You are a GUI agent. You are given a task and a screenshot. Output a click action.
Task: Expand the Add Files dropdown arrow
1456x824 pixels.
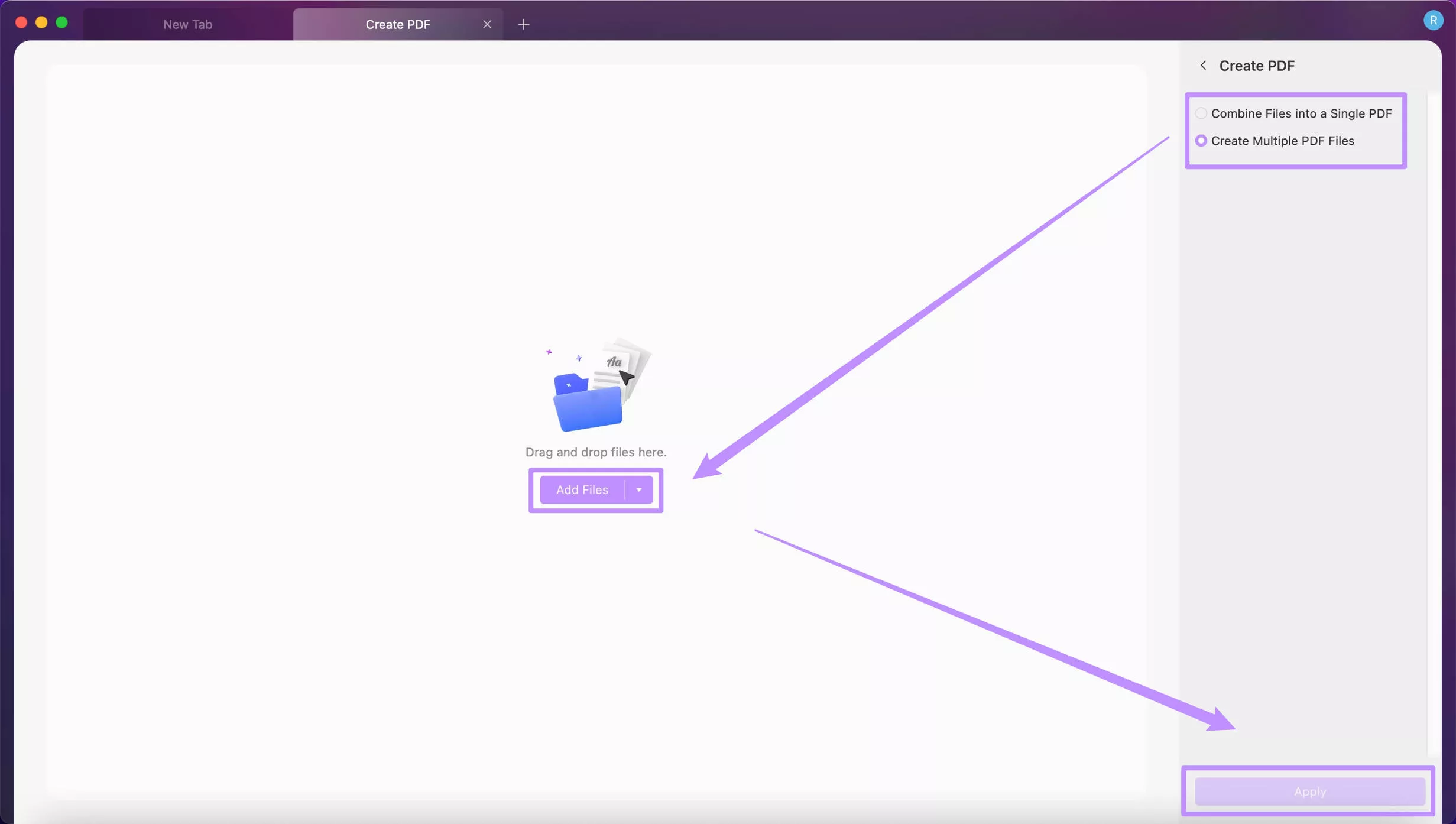[x=638, y=489]
